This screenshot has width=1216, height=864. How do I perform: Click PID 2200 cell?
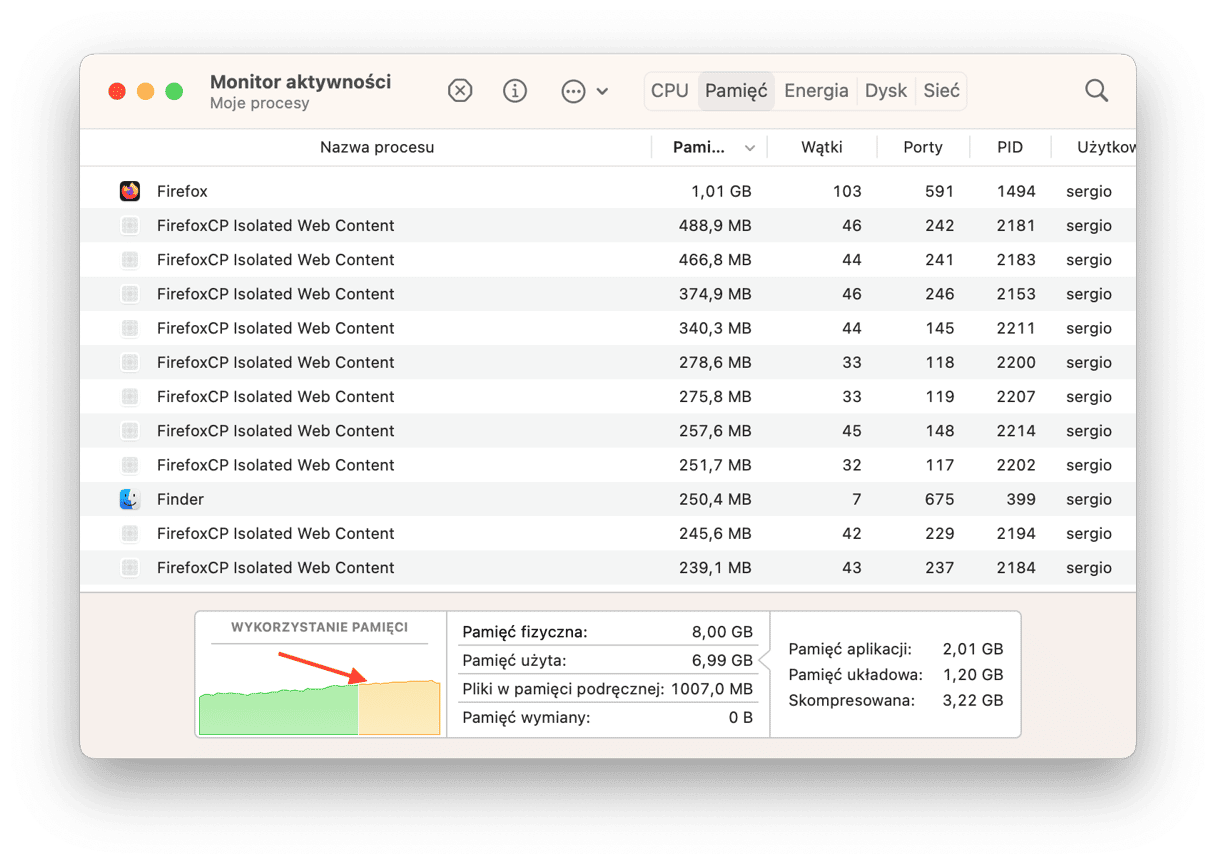pyautogui.click(x=1016, y=362)
